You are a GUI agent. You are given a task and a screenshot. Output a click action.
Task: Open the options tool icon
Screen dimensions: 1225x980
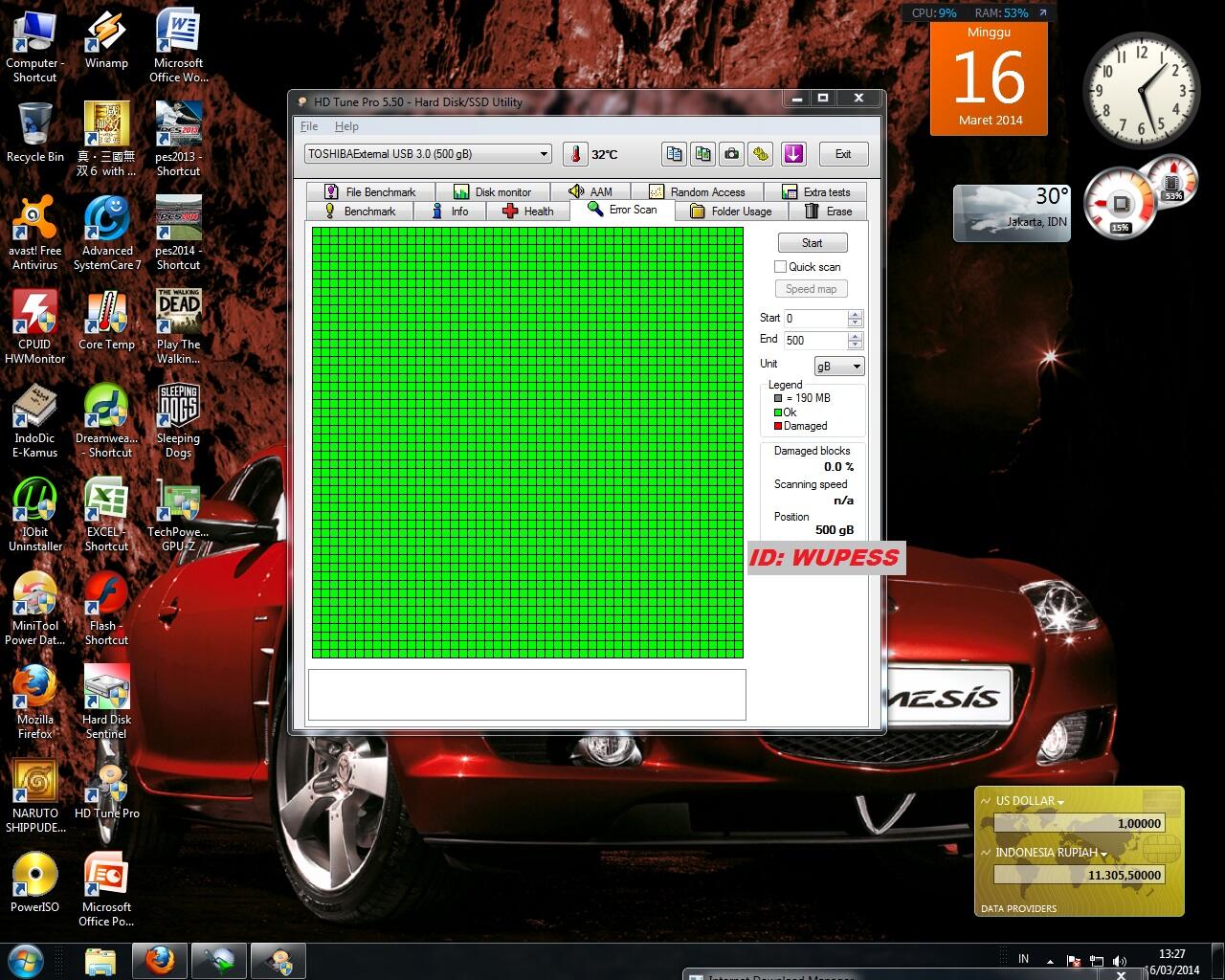[x=761, y=154]
